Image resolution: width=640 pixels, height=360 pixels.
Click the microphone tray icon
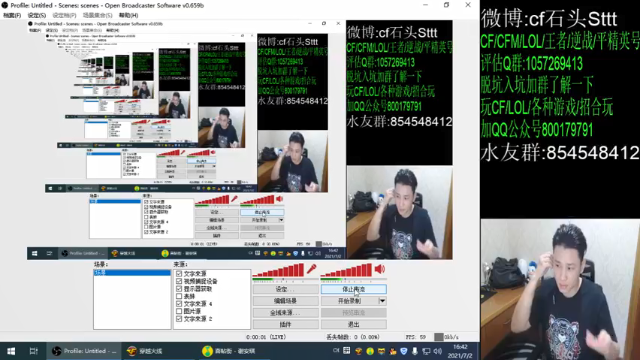[x=415, y=351]
